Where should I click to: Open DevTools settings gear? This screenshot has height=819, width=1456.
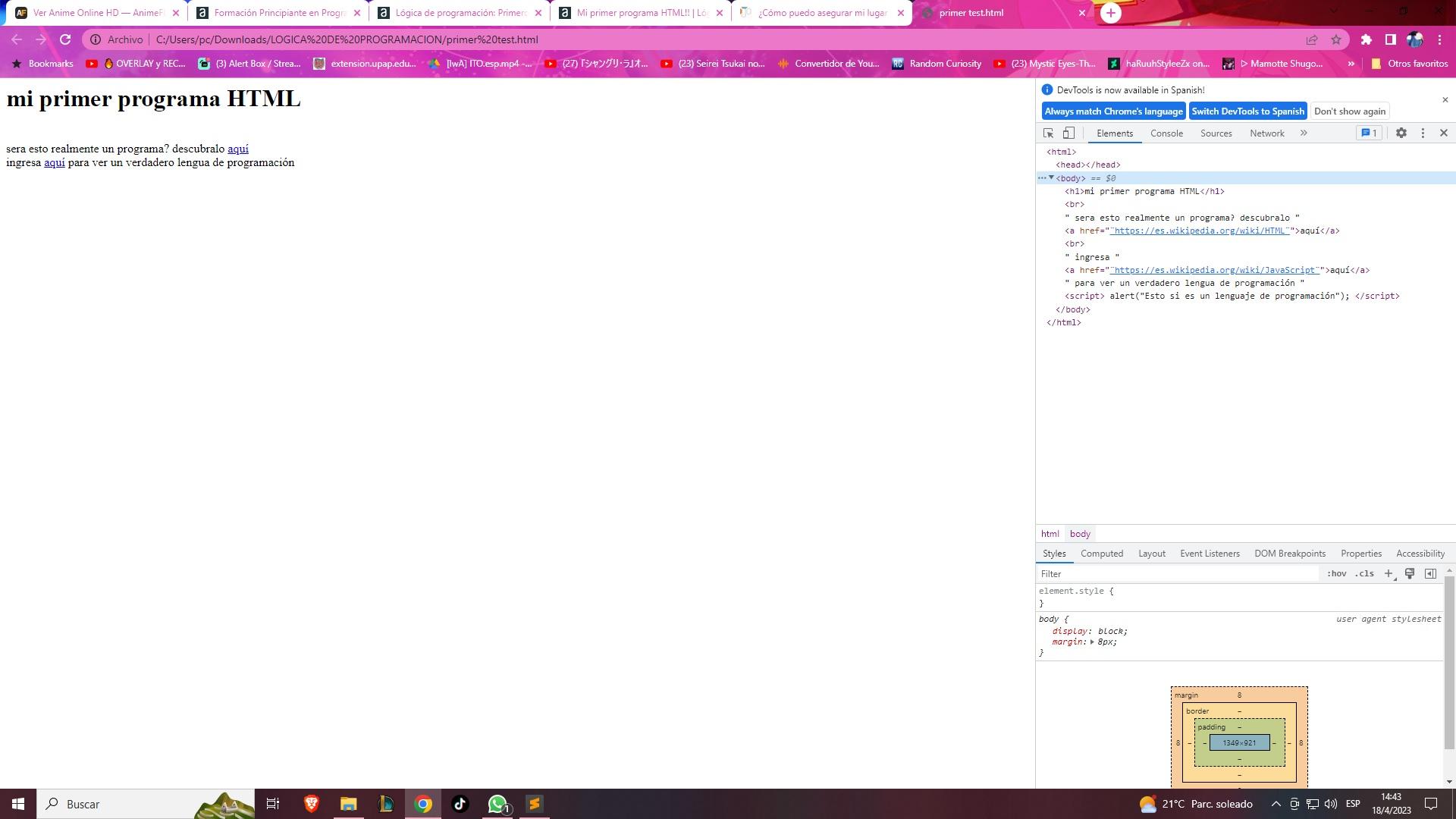1401,133
